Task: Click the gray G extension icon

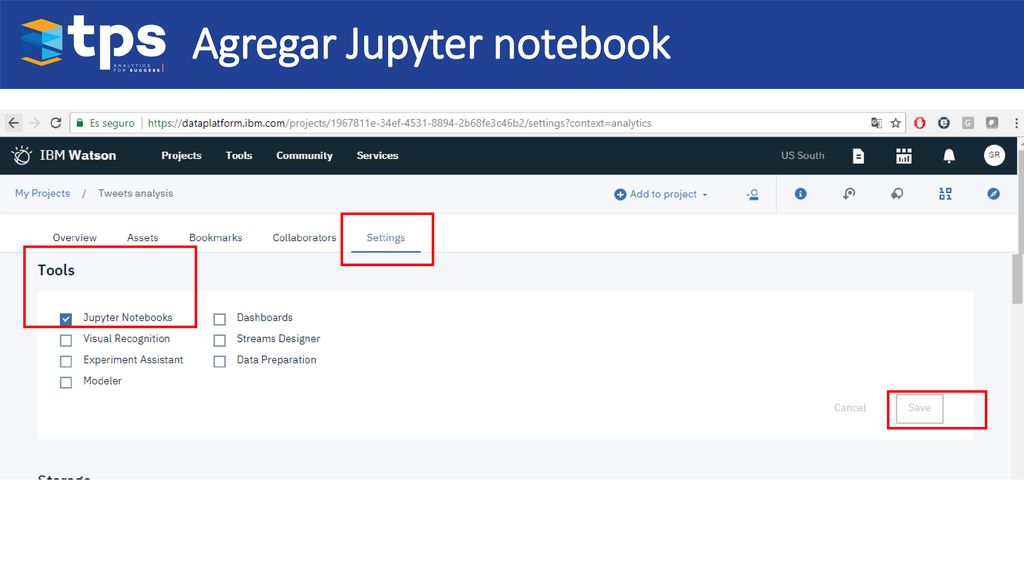Action: (968, 123)
